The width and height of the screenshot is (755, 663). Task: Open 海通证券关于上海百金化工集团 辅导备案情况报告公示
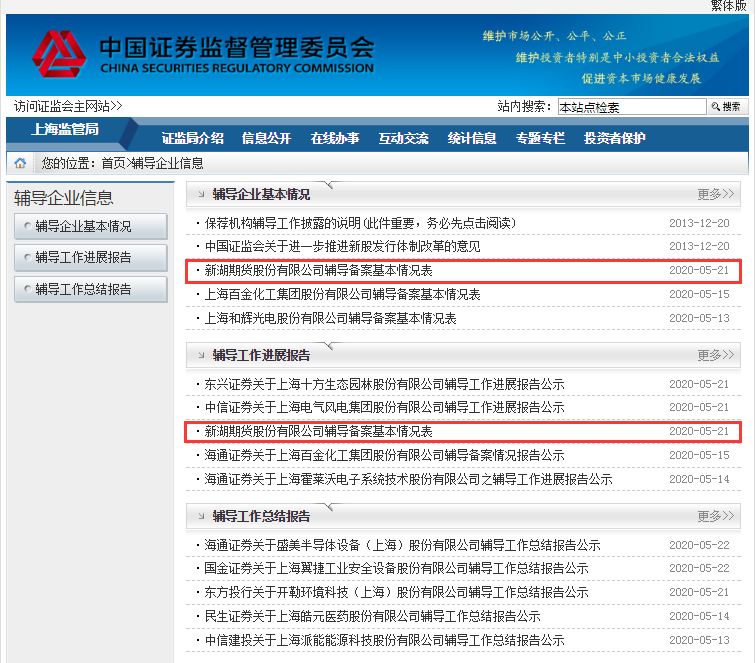coord(384,455)
